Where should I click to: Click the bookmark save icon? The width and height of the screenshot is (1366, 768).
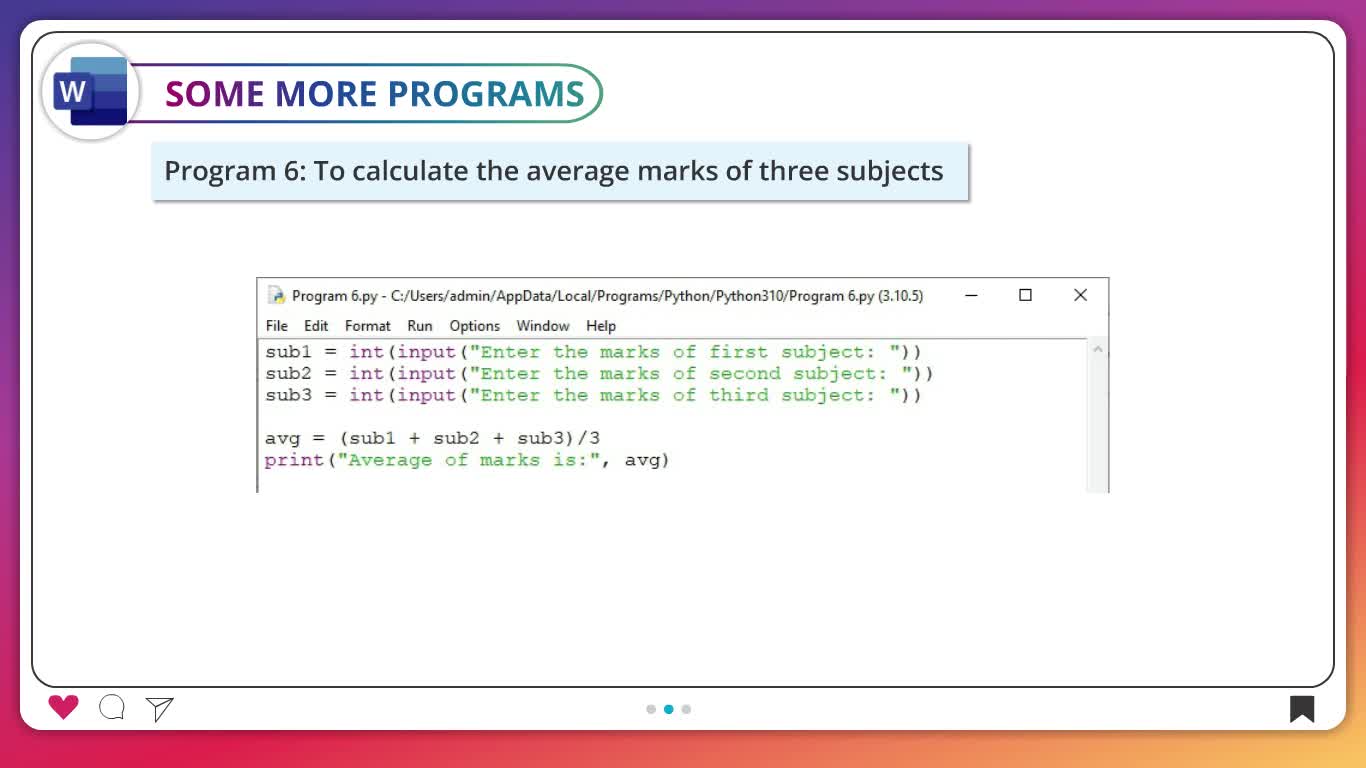[x=1301, y=709]
